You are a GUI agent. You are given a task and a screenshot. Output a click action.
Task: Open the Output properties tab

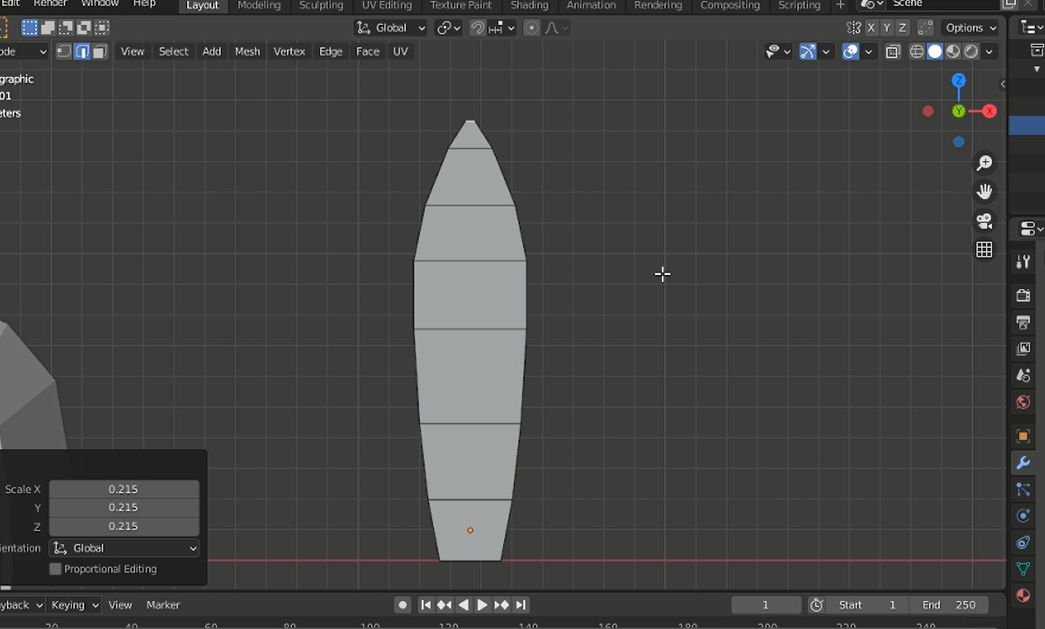1023,322
